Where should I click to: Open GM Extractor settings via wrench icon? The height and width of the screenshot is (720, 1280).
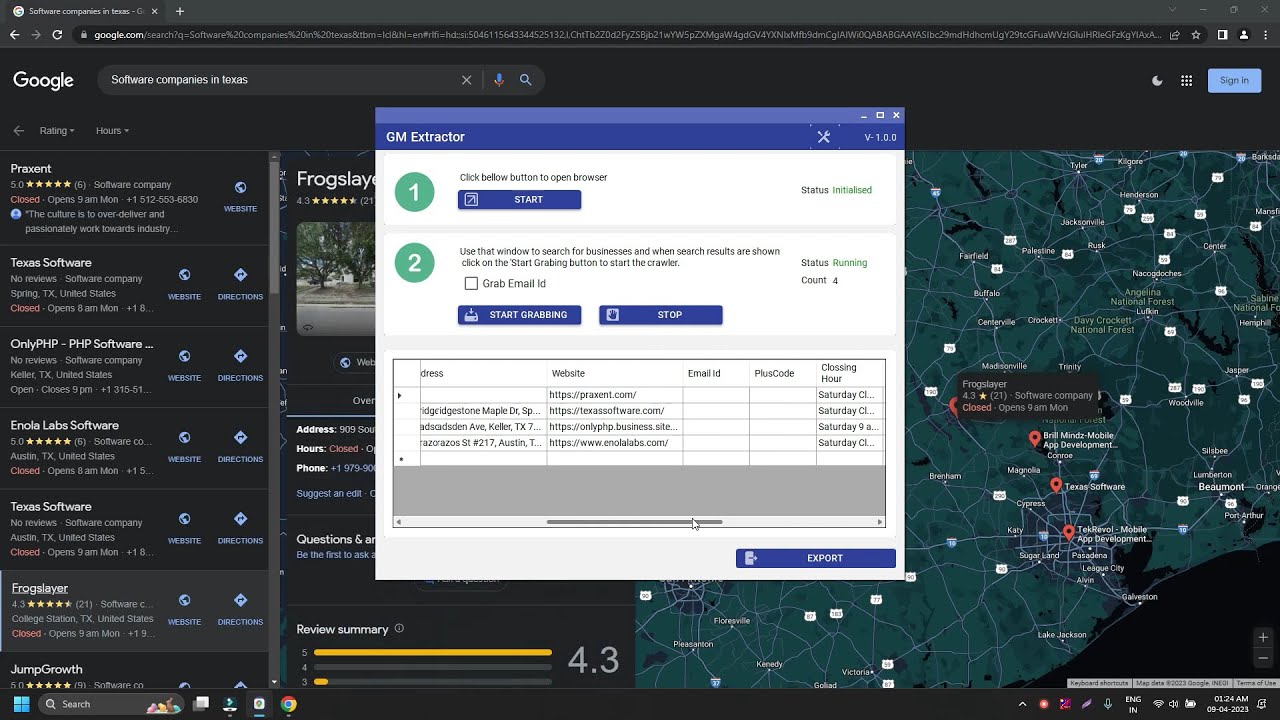click(823, 137)
